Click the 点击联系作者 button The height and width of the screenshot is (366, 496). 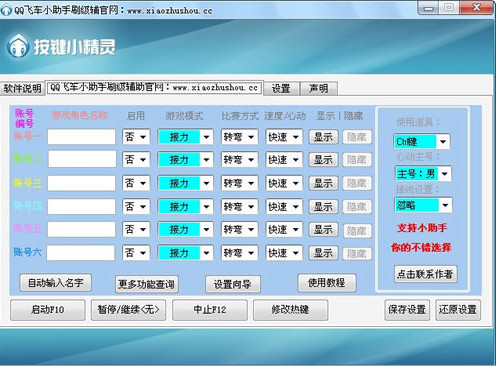point(425,274)
